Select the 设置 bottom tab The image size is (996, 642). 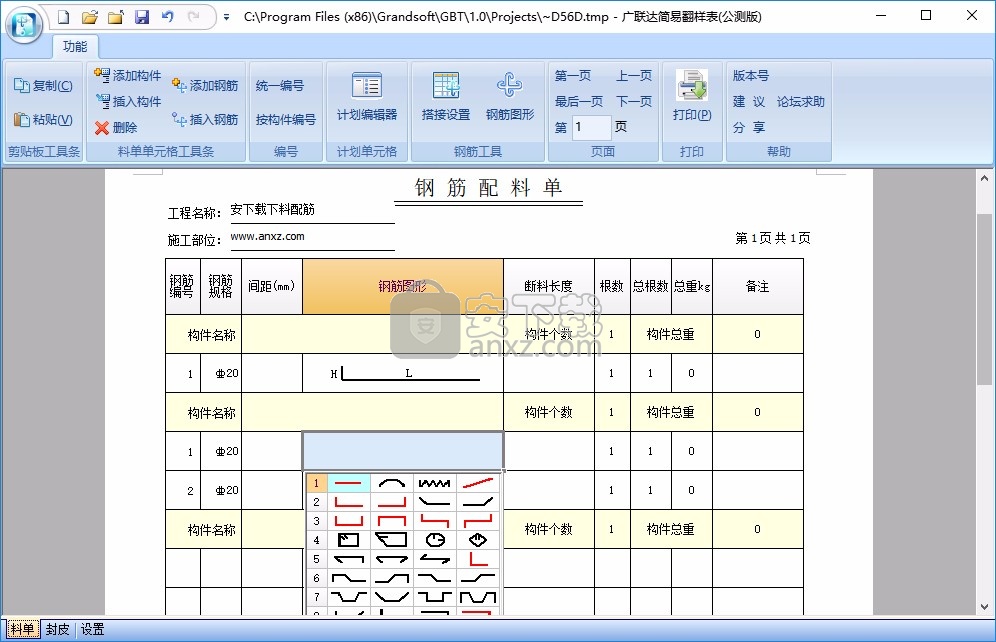point(92,629)
